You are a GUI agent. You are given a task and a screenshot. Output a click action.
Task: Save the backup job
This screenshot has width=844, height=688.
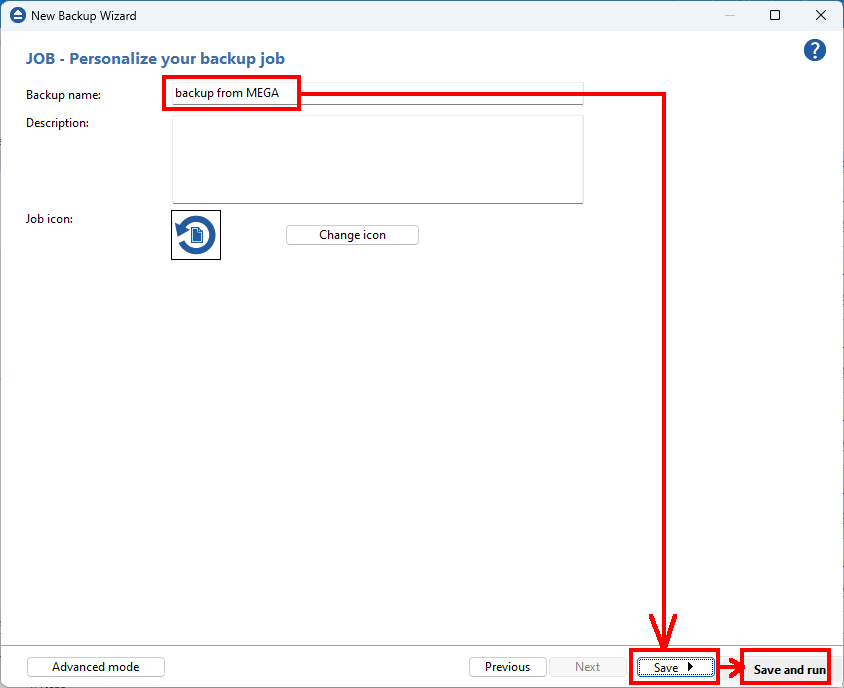tap(665, 668)
